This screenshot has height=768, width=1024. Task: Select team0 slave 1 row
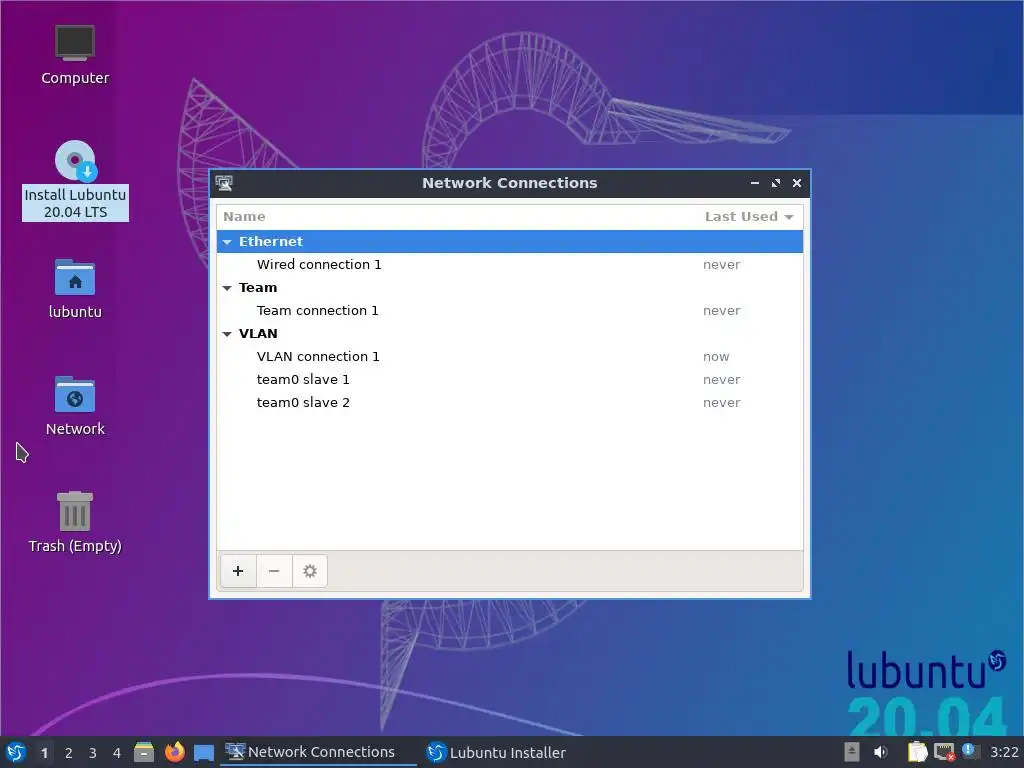pos(509,379)
